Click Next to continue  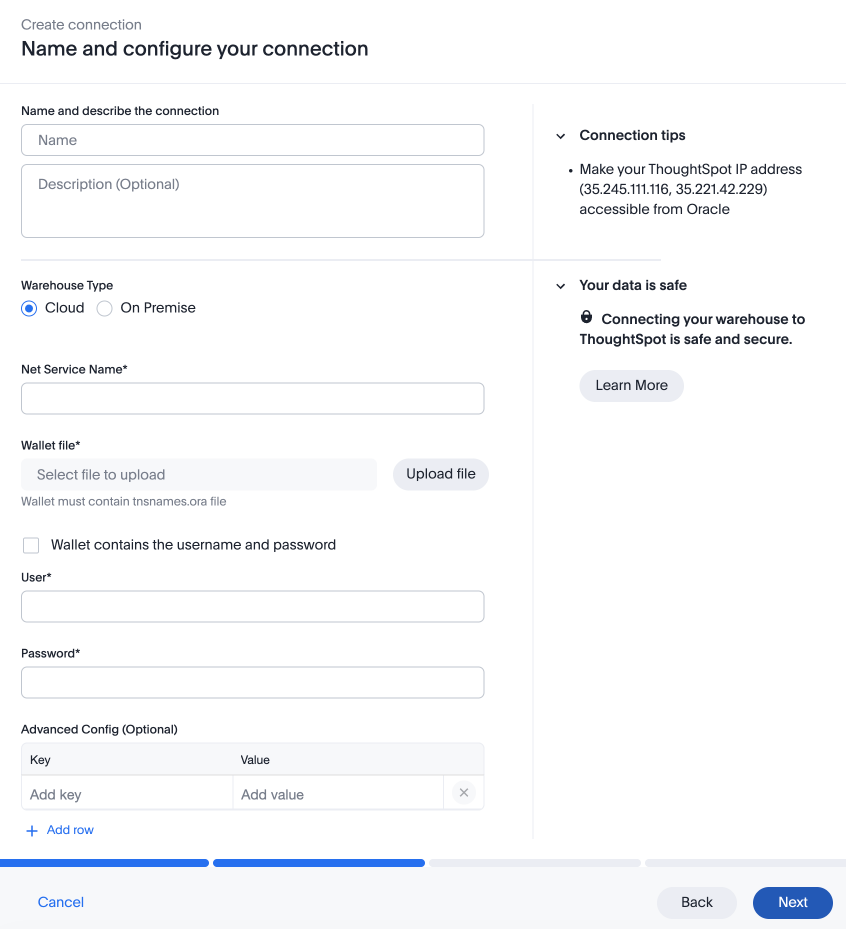[x=793, y=902]
